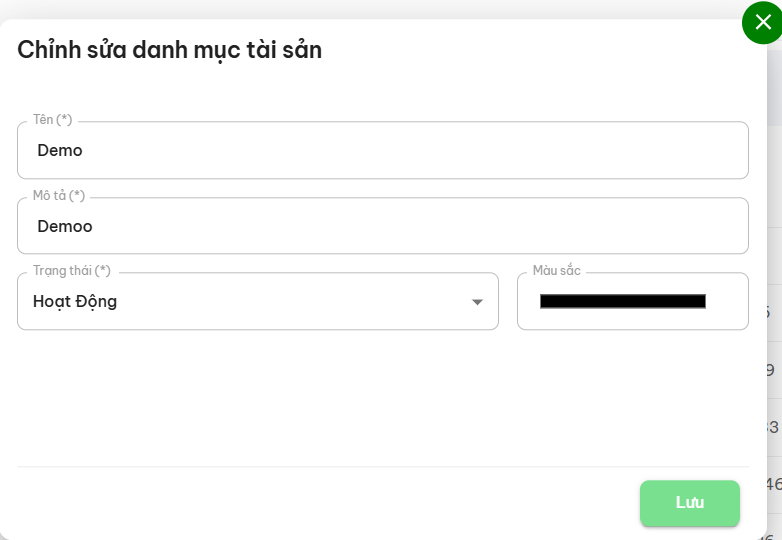Expand status list via caret arrow

477,302
